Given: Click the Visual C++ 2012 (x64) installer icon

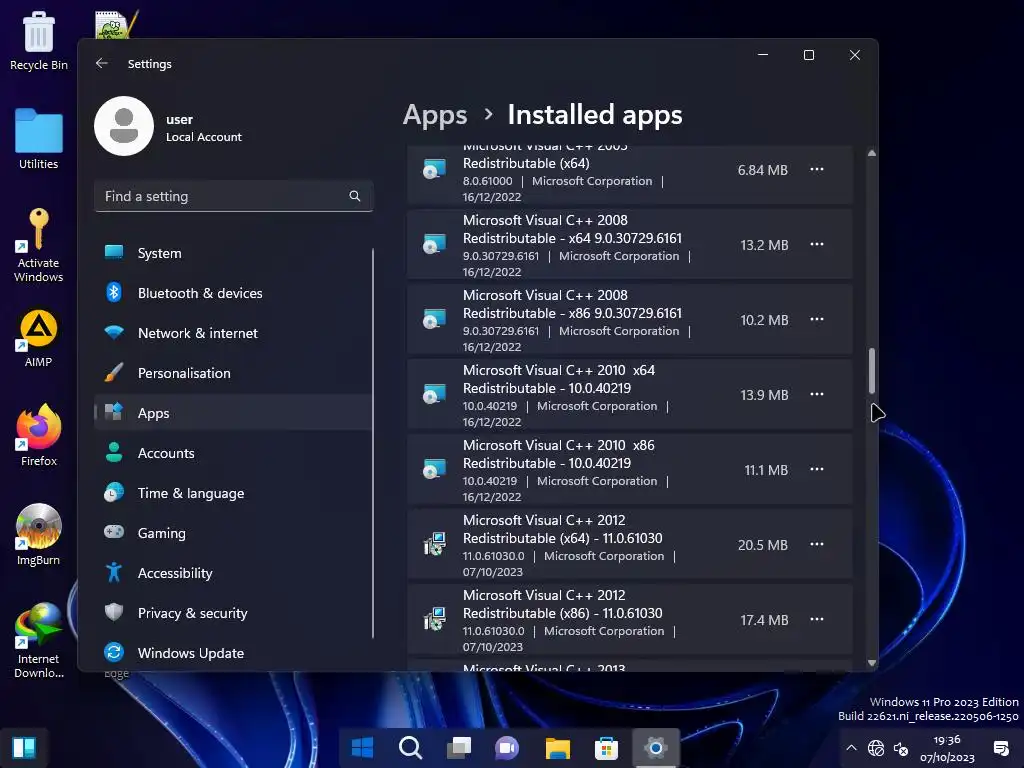Looking at the screenshot, I should pyautogui.click(x=434, y=544).
